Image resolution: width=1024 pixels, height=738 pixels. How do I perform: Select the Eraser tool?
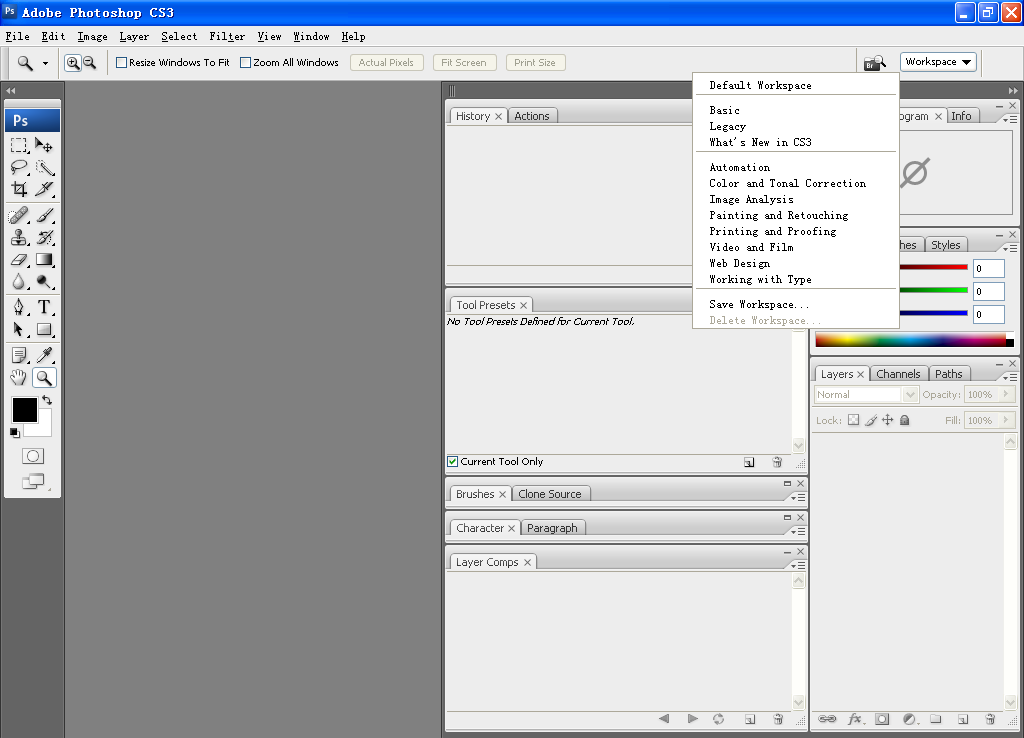point(19,259)
